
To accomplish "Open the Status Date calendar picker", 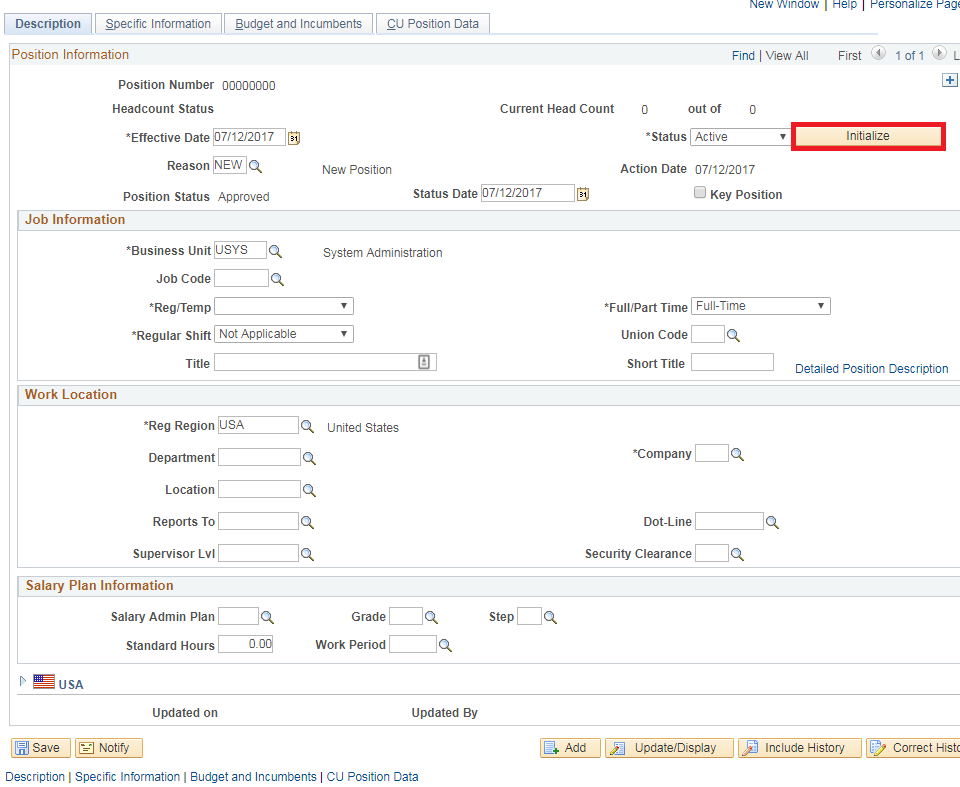I will click(583, 194).
